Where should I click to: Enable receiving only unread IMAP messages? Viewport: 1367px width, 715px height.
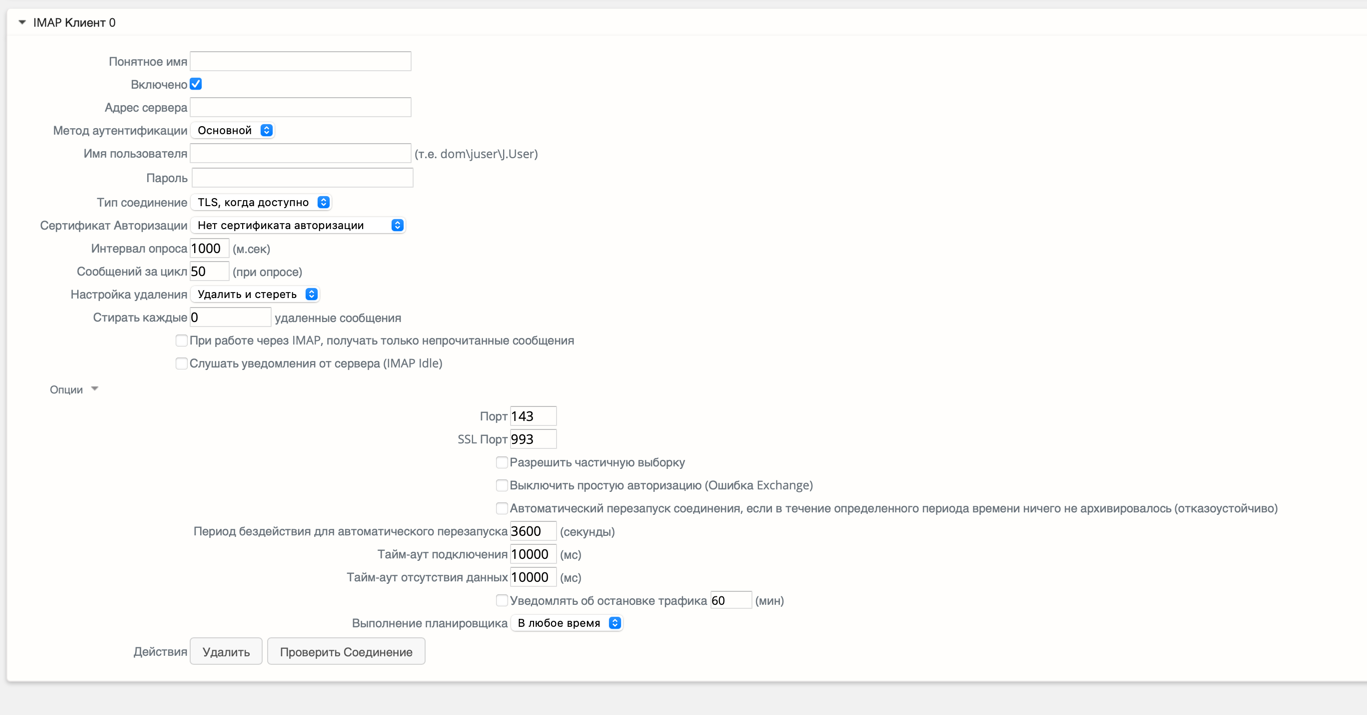point(181,341)
